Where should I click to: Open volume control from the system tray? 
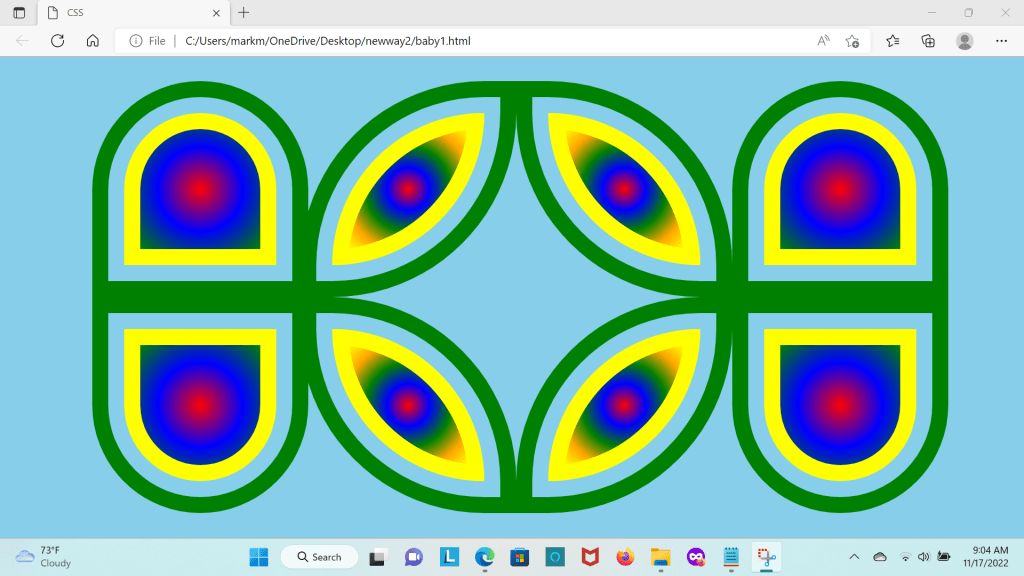point(923,557)
